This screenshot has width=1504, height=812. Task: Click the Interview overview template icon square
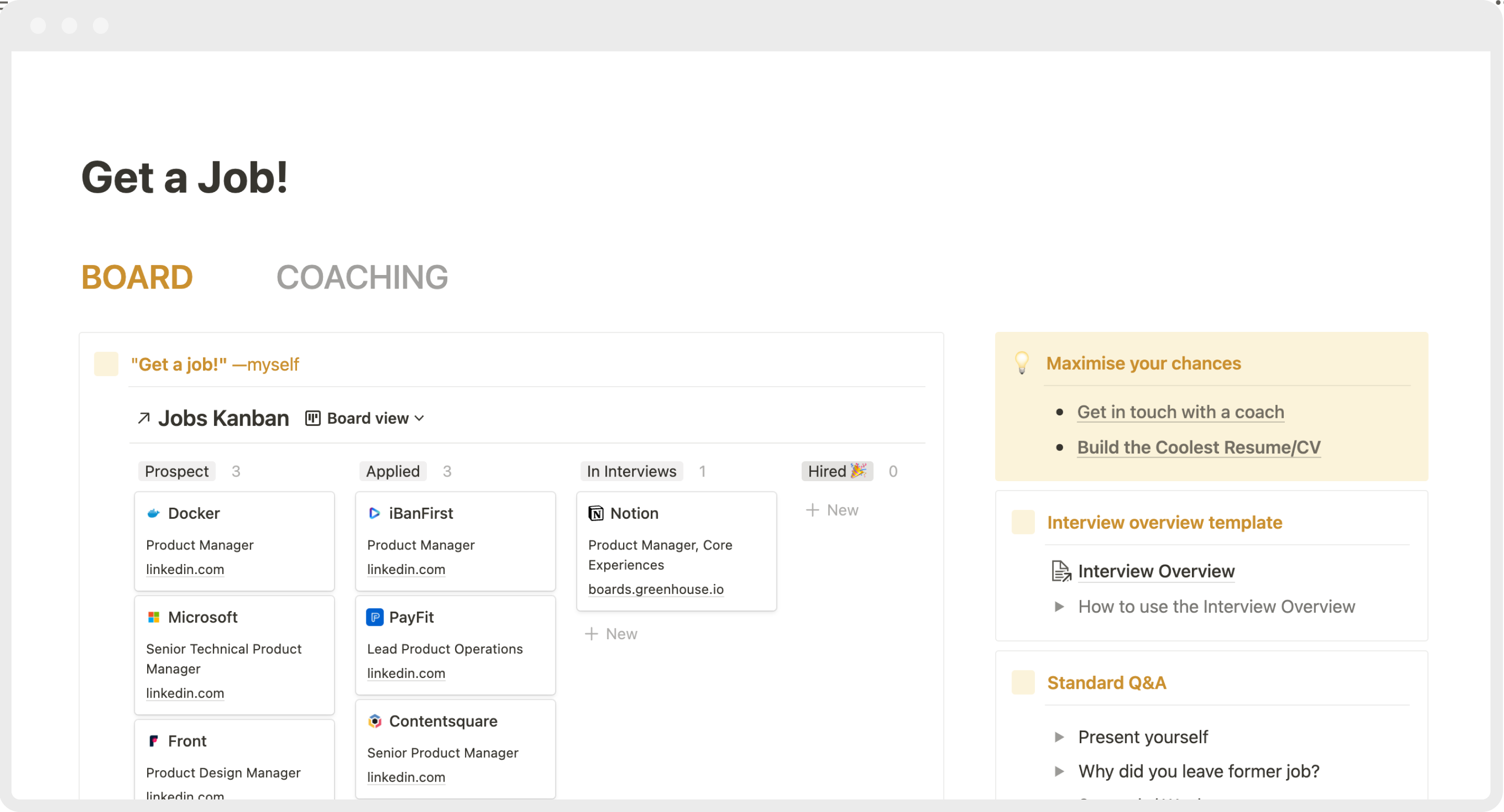[x=1023, y=522]
